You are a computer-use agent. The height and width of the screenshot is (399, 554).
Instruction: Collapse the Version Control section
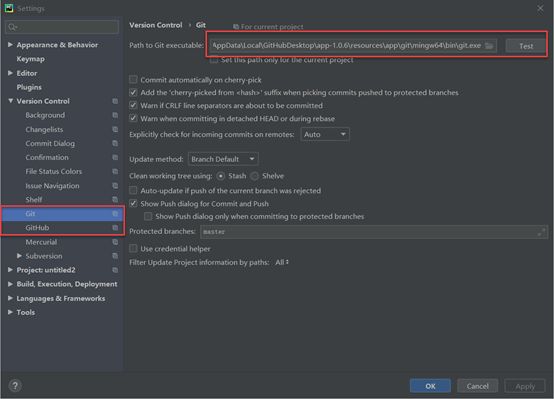[10, 101]
